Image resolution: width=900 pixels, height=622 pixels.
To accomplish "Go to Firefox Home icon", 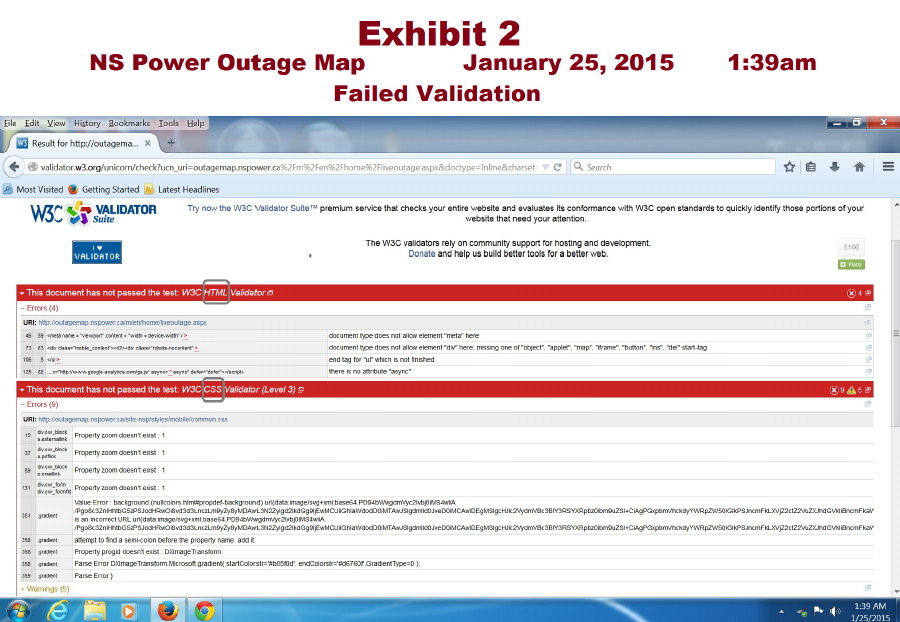I will 859,167.
